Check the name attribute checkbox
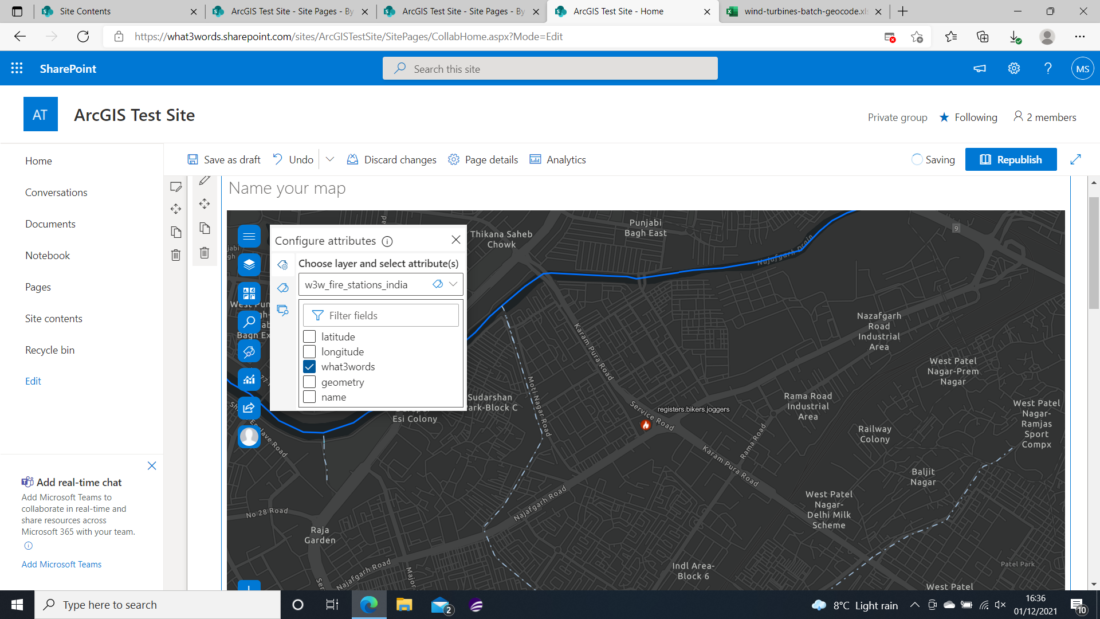The image size is (1100, 619). coord(309,397)
